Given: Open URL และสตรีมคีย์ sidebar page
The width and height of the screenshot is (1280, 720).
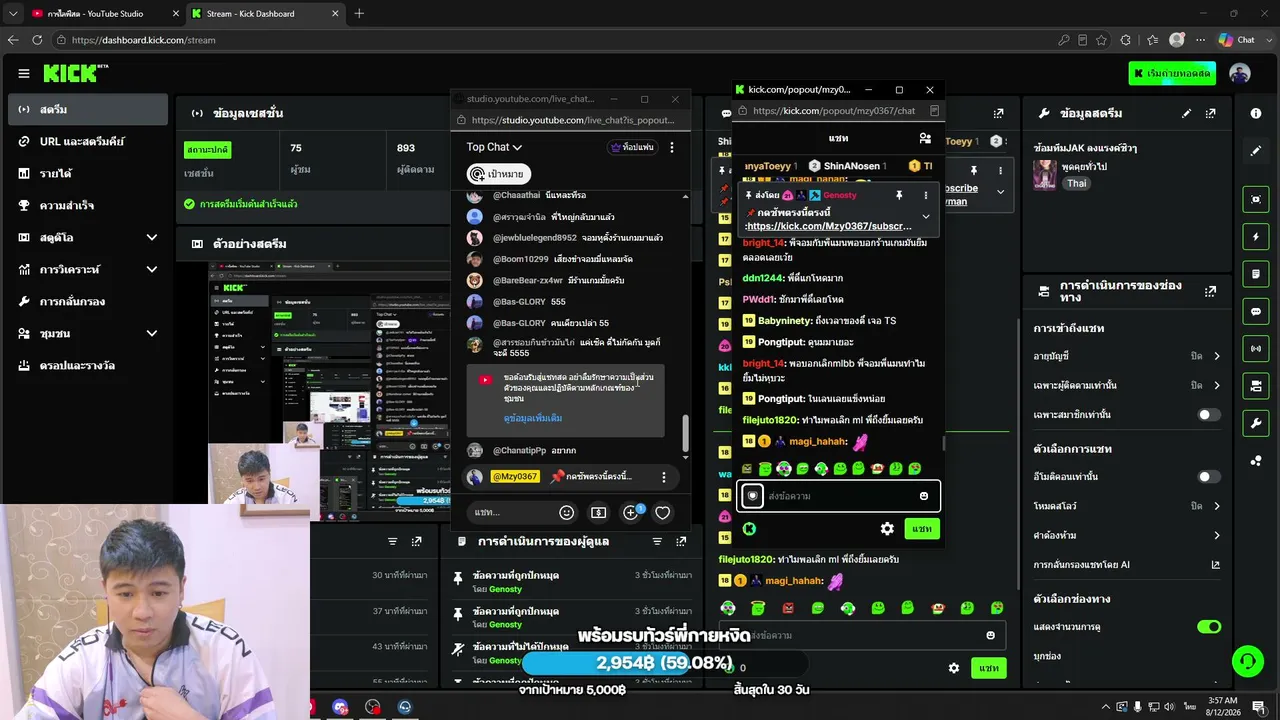Looking at the screenshot, I should [x=88, y=141].
